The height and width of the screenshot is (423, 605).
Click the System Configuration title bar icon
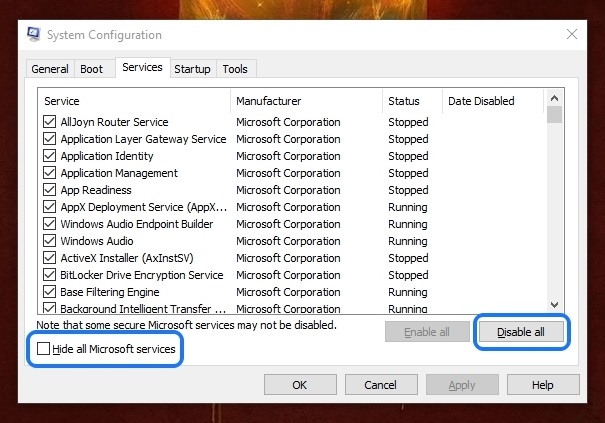34,34
